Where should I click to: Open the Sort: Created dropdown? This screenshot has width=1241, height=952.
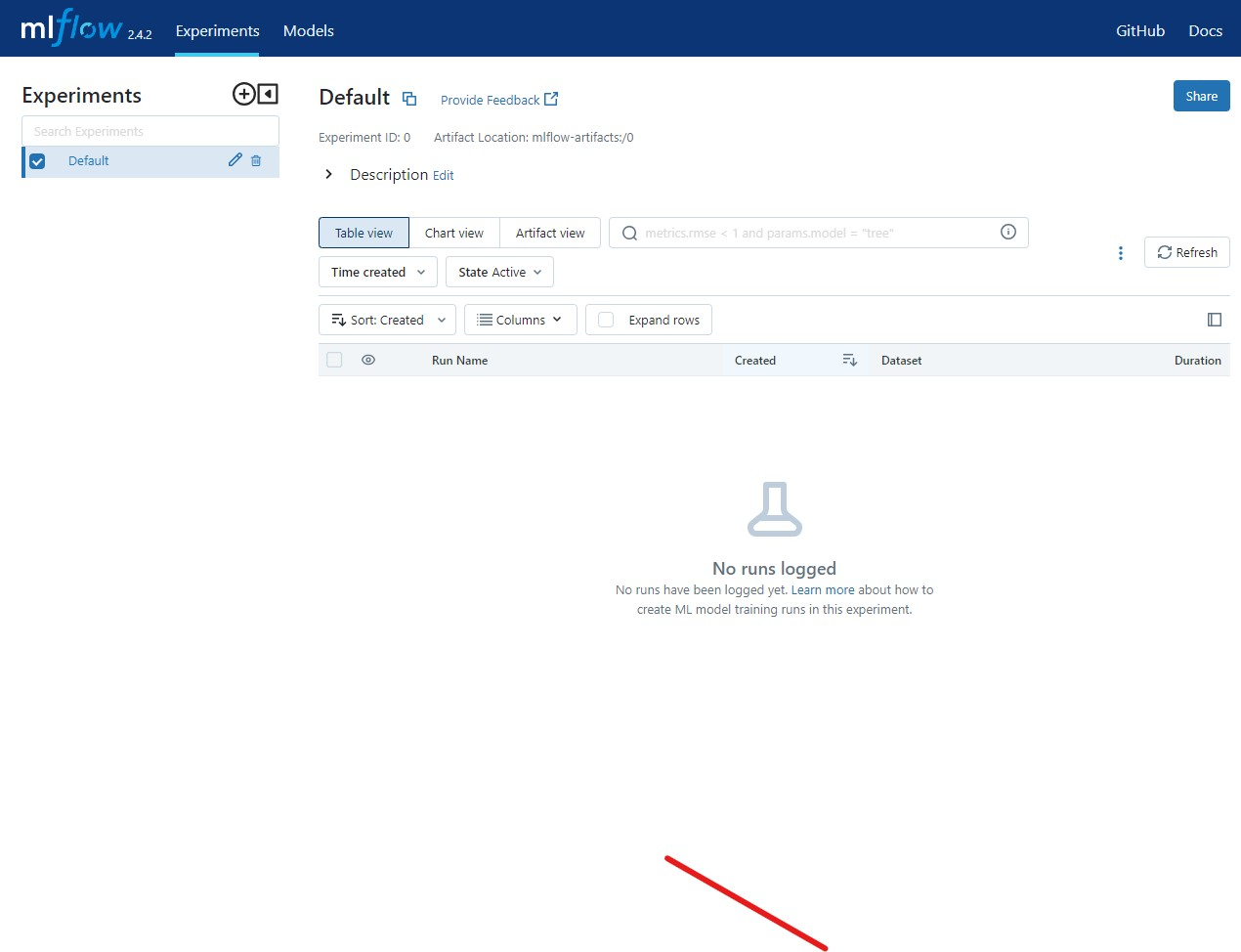[387, 320]
